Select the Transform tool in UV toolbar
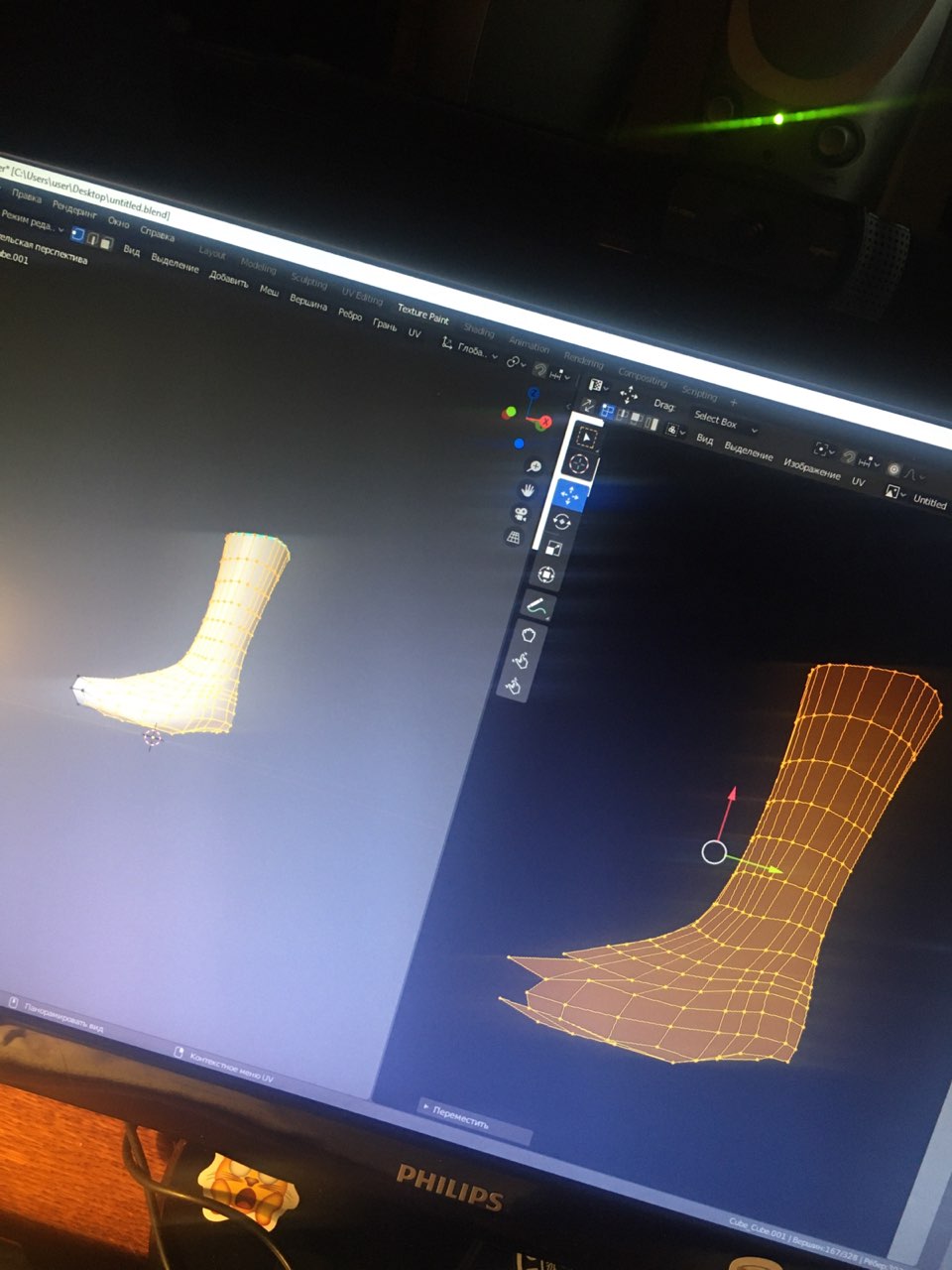 pyautogui.click(x=546, y=575)
